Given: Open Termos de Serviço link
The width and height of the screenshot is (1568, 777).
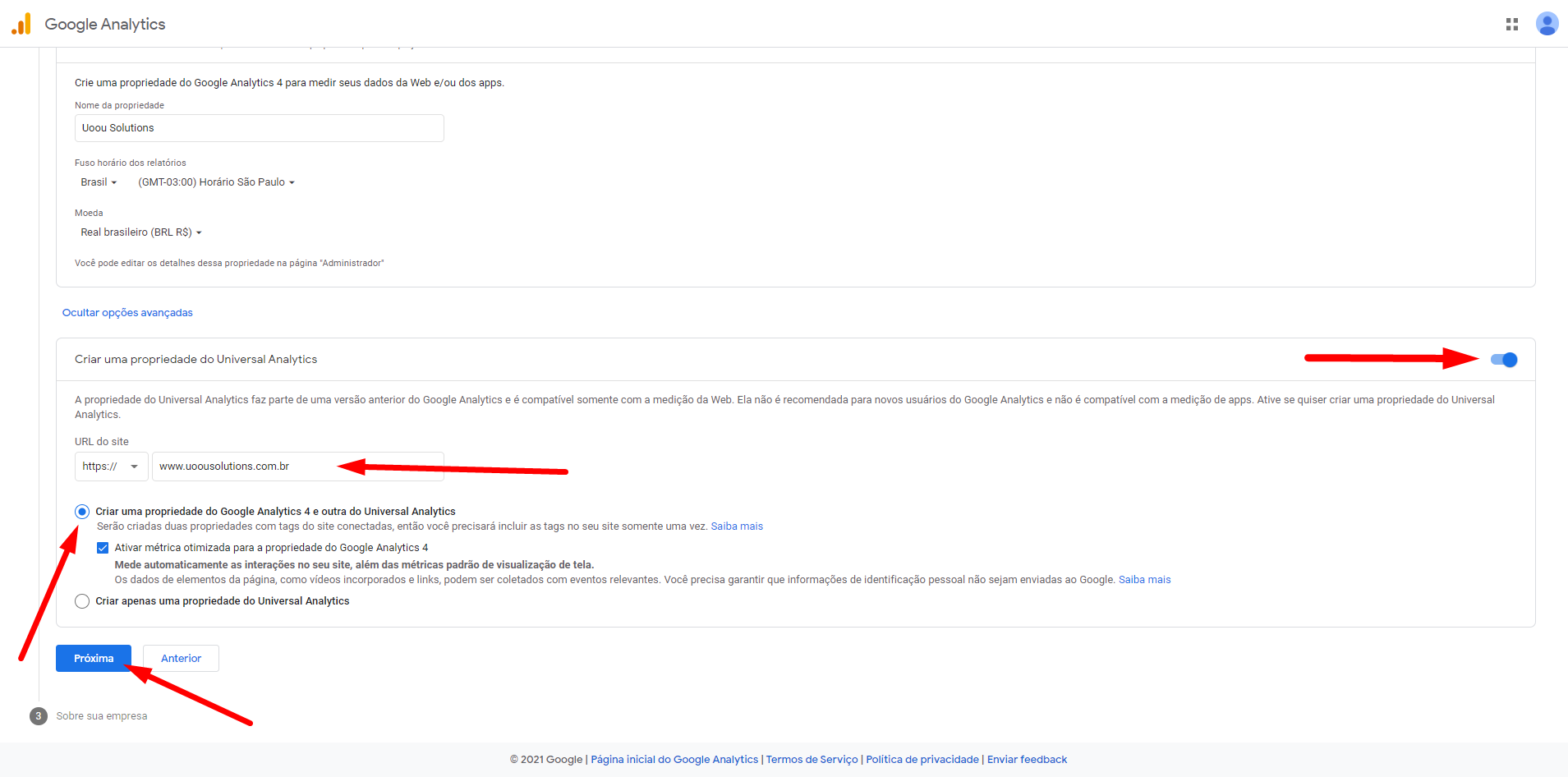Looking at the screenshot, I should click(x=812, y=760).
